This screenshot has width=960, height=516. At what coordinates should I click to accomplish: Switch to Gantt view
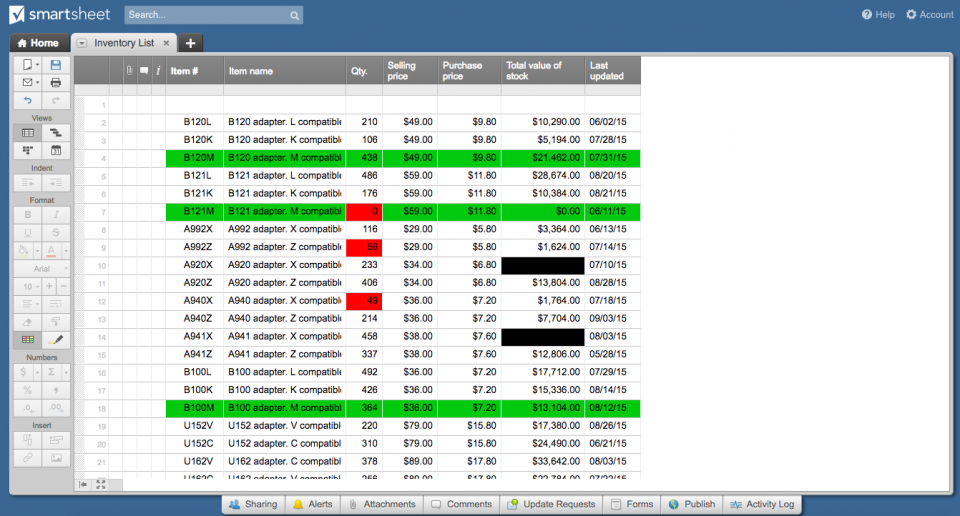56,132
